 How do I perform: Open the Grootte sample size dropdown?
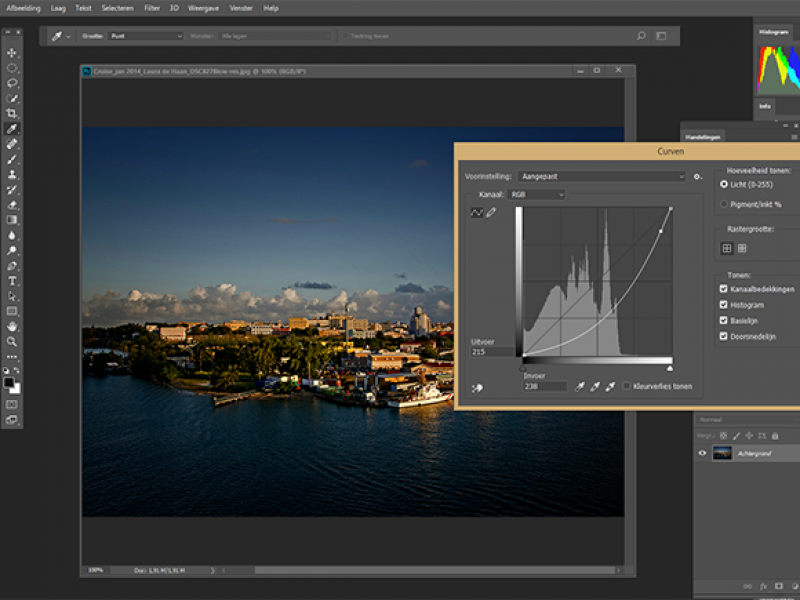pos(145,36)
